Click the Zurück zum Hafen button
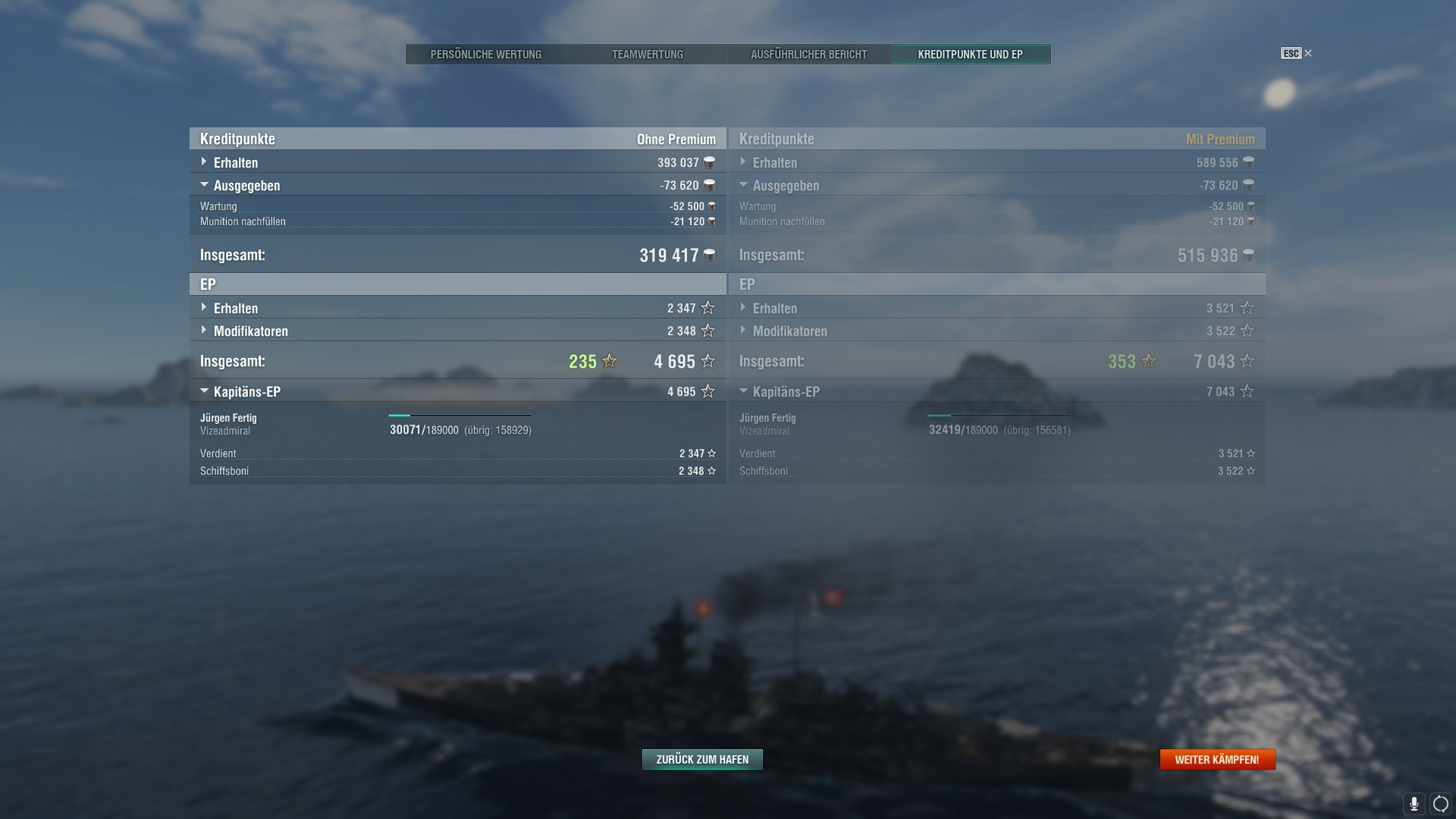Viewport: 1456px width, 819px height. pyautogui.click(x=702, y=759)
